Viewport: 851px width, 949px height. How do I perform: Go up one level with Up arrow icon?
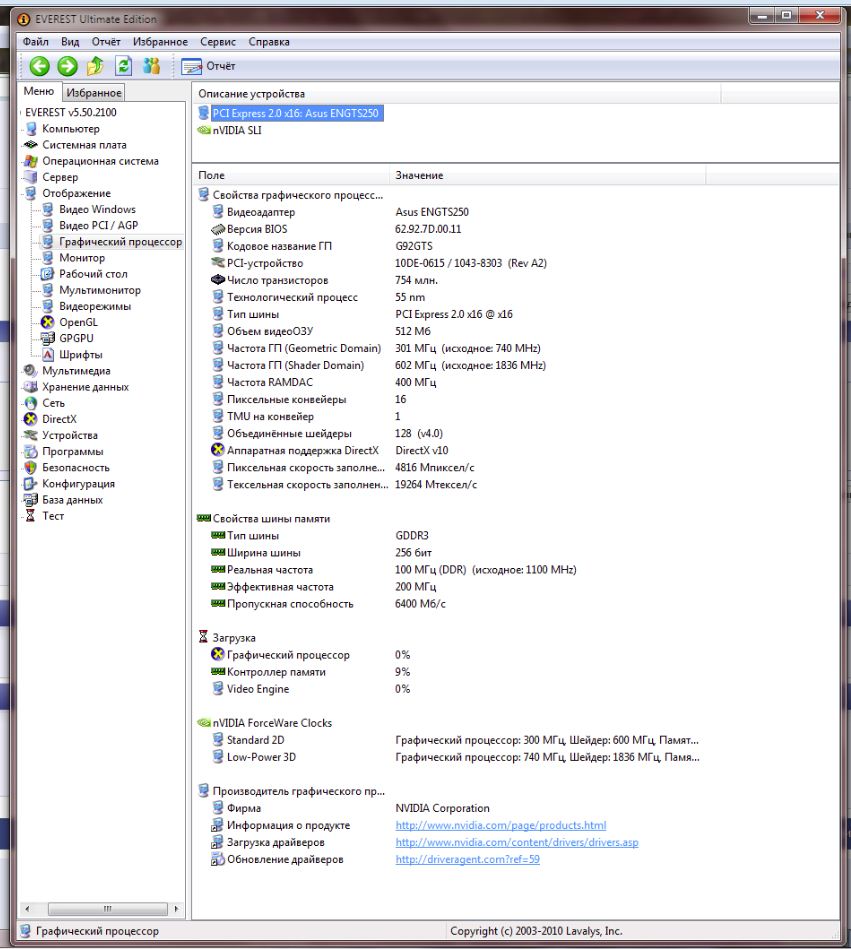pos(95,66)
